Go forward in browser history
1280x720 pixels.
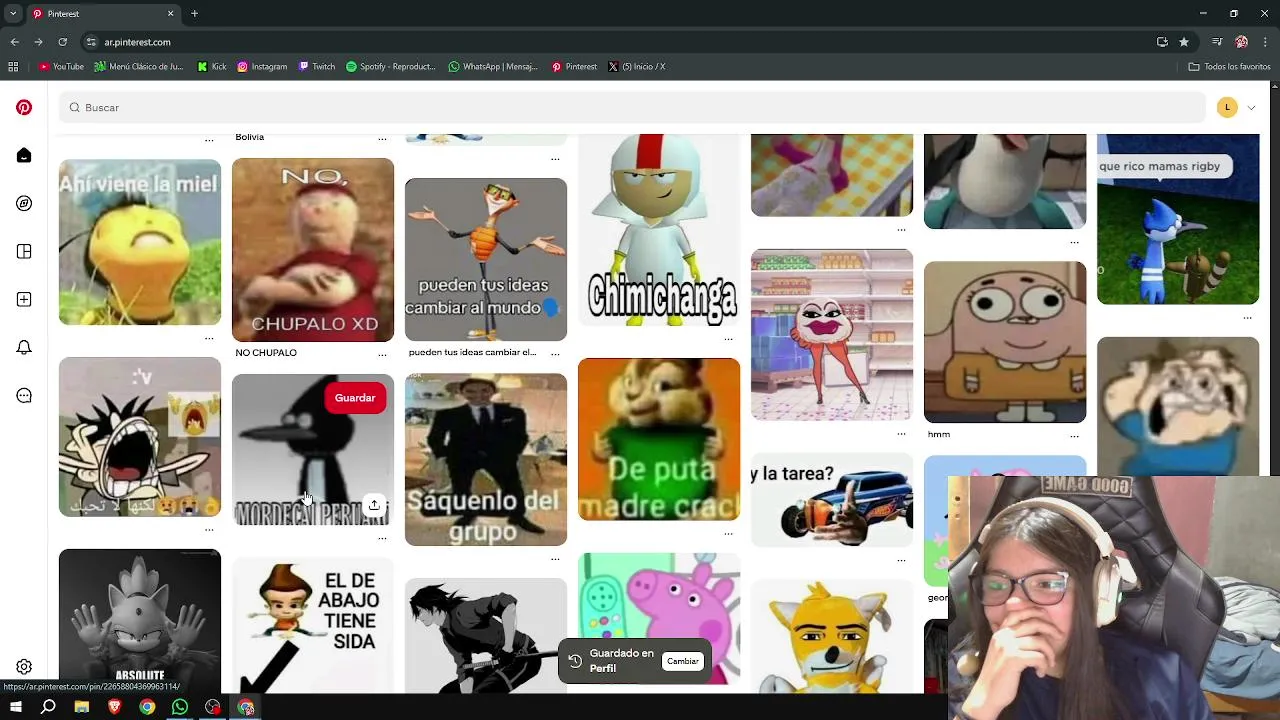click(38, 42)
